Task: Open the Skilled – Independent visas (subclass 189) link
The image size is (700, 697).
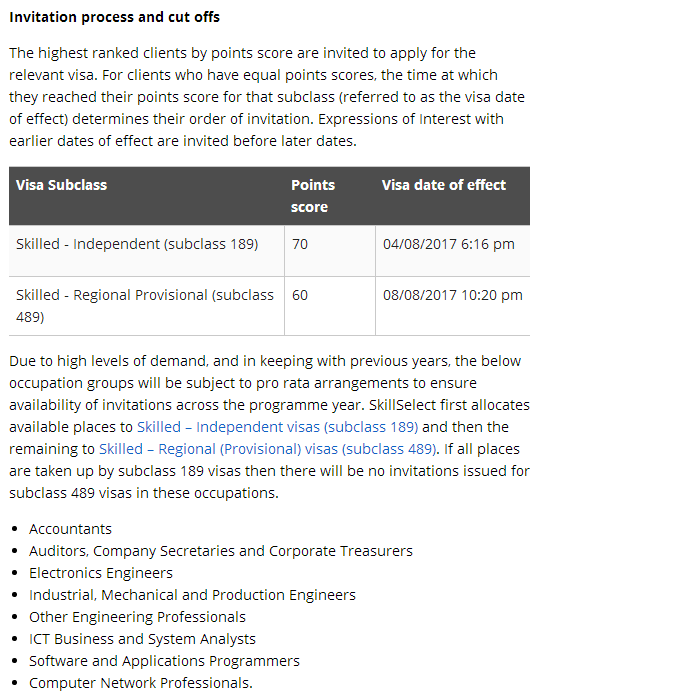Action: click(277, 427)
